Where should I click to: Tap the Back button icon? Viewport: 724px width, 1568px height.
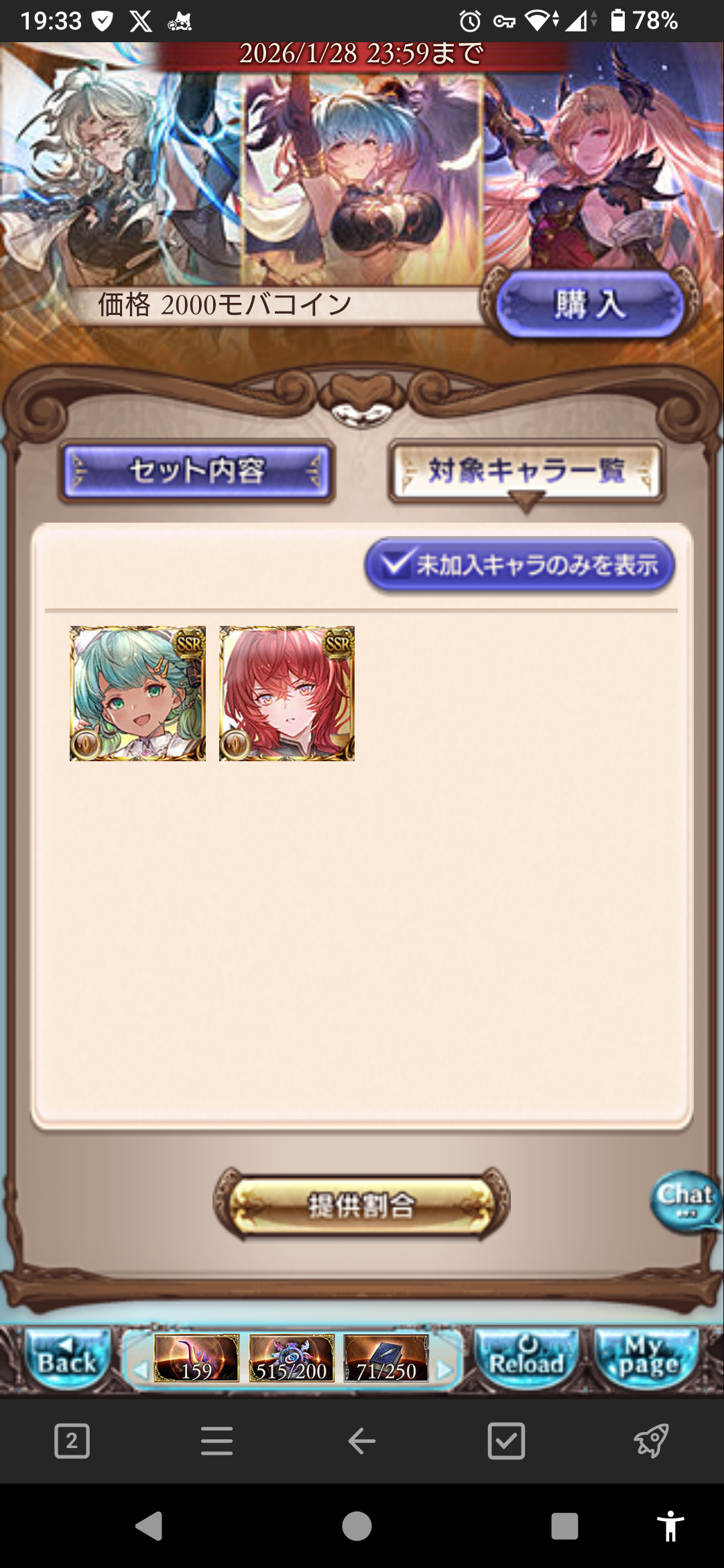tap(68, 1359)
